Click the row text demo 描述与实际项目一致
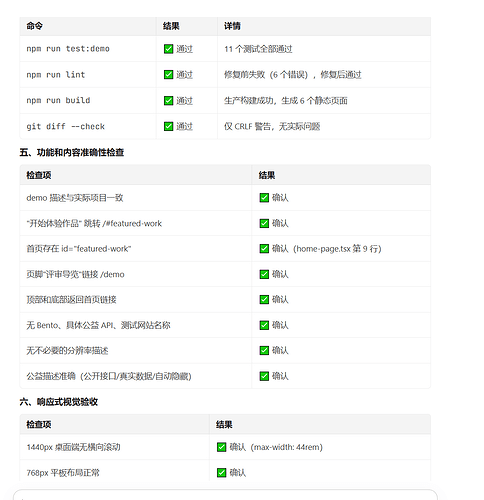 point(75,198)
